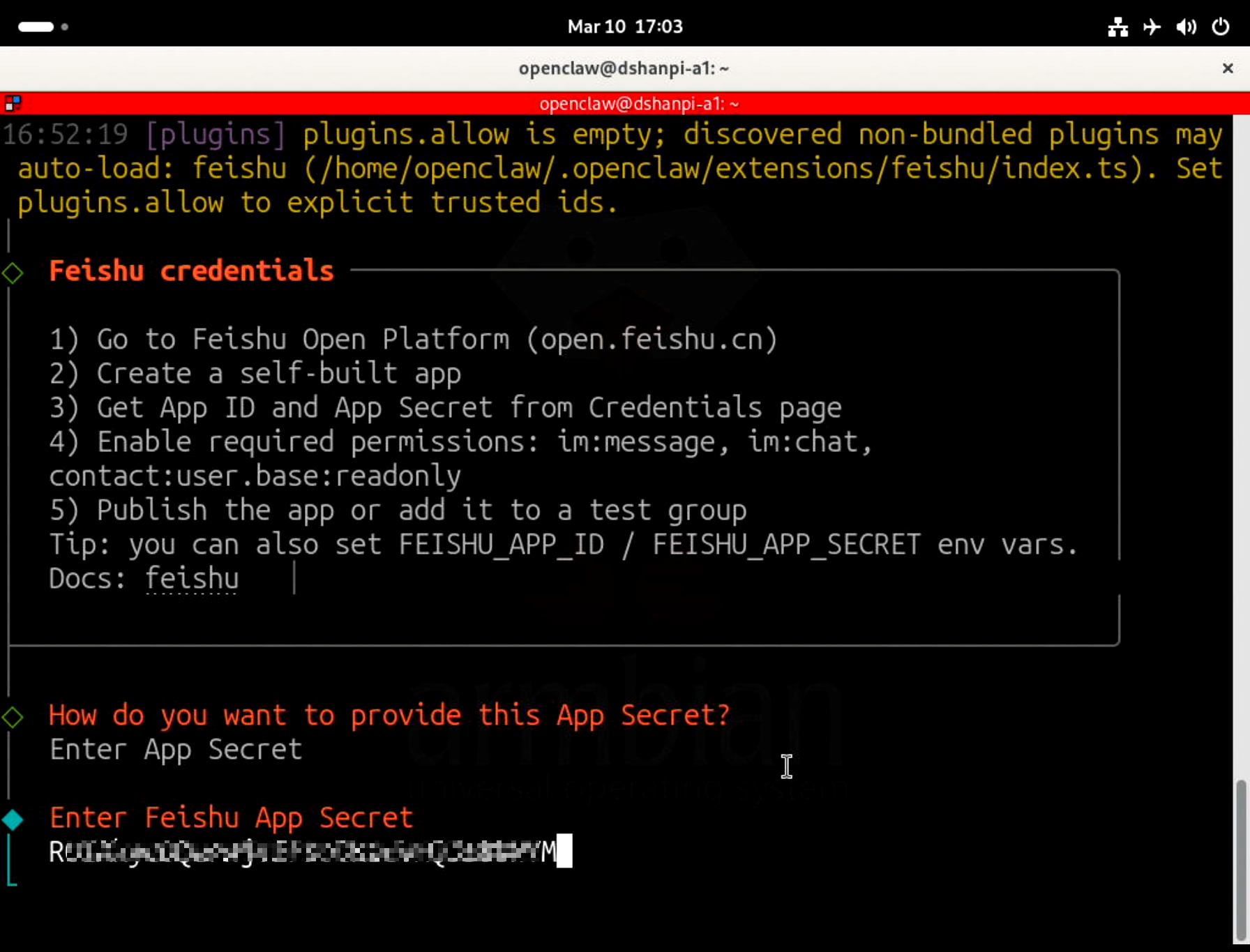This screenshot has height=952, width=1250.
Task: Click the airplane mode indicator icon
Action: click(1152, 27)
